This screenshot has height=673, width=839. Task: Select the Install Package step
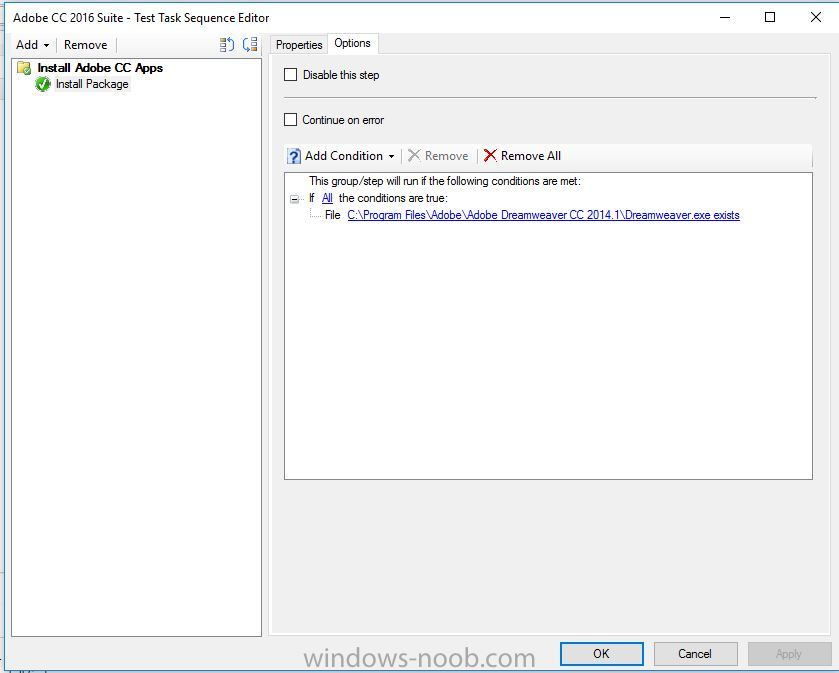click(x=92, y=84)
